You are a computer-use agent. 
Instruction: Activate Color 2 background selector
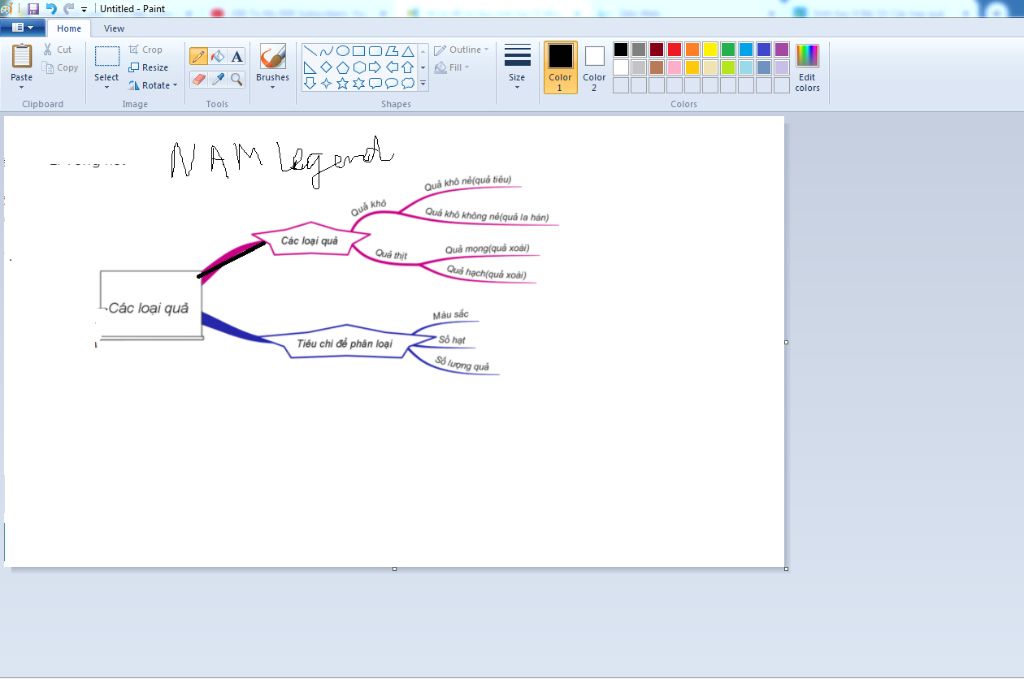pos(594,67)
